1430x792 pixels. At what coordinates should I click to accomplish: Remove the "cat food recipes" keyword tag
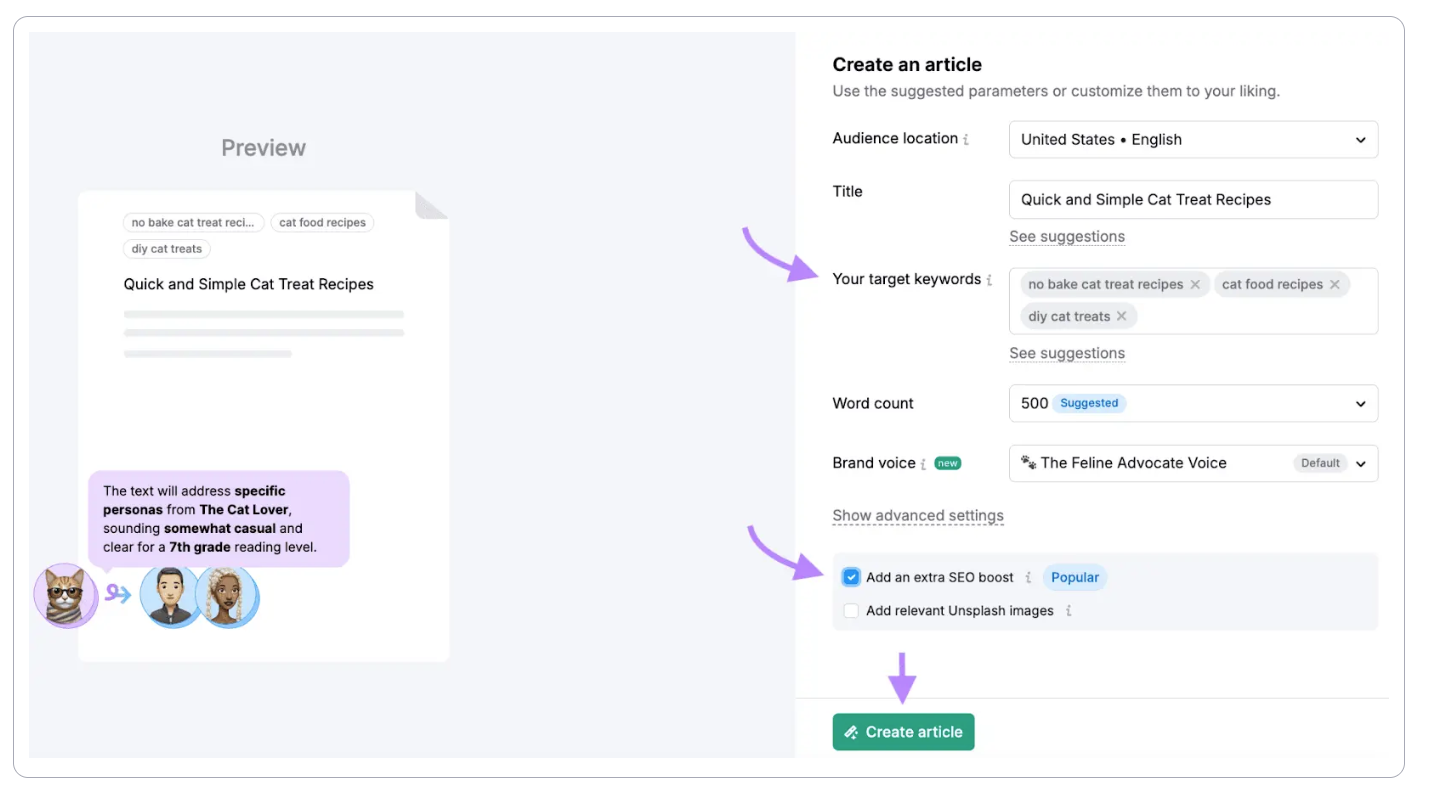pos(1334,284)
